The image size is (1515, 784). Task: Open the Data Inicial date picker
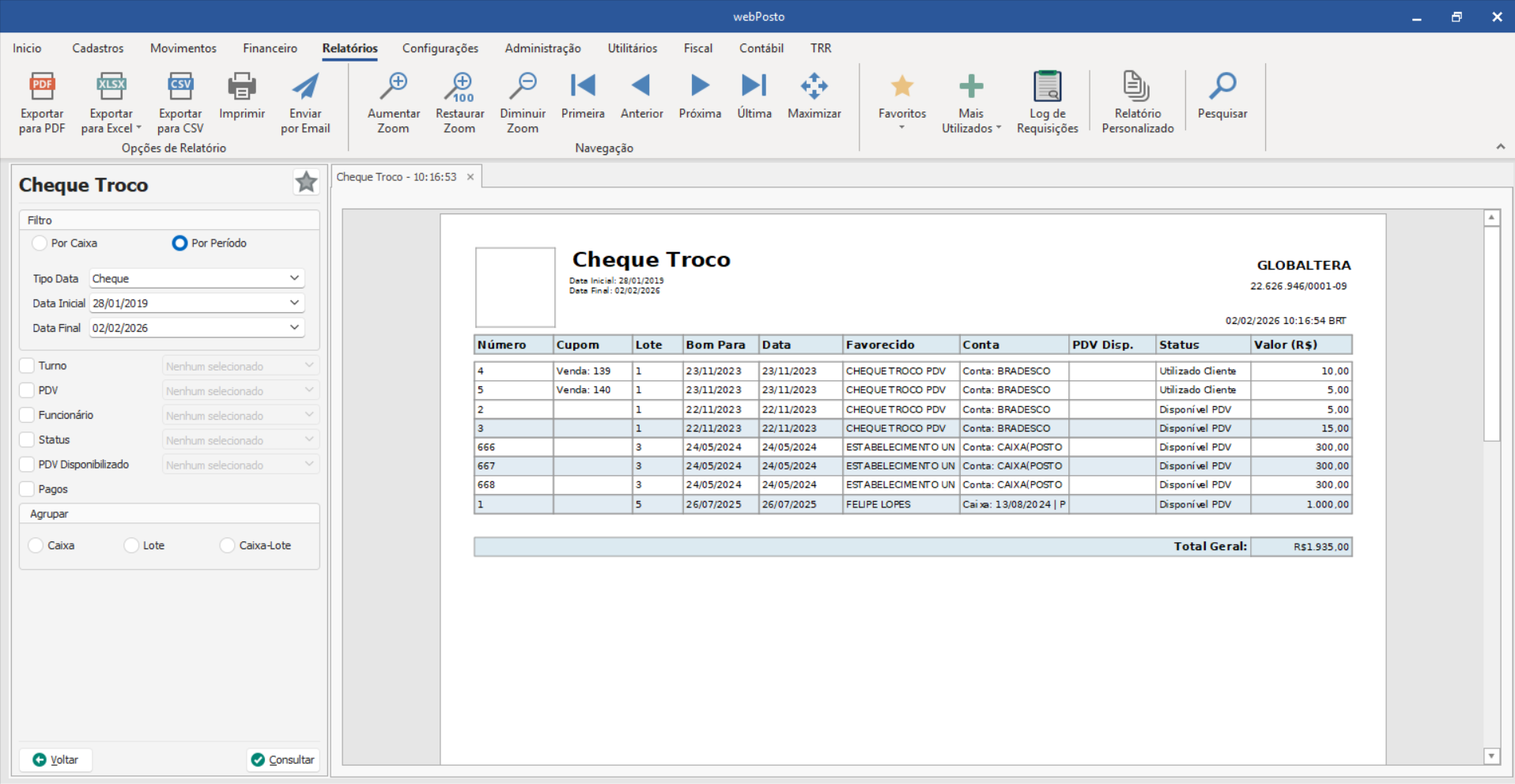tap(294, 303)
